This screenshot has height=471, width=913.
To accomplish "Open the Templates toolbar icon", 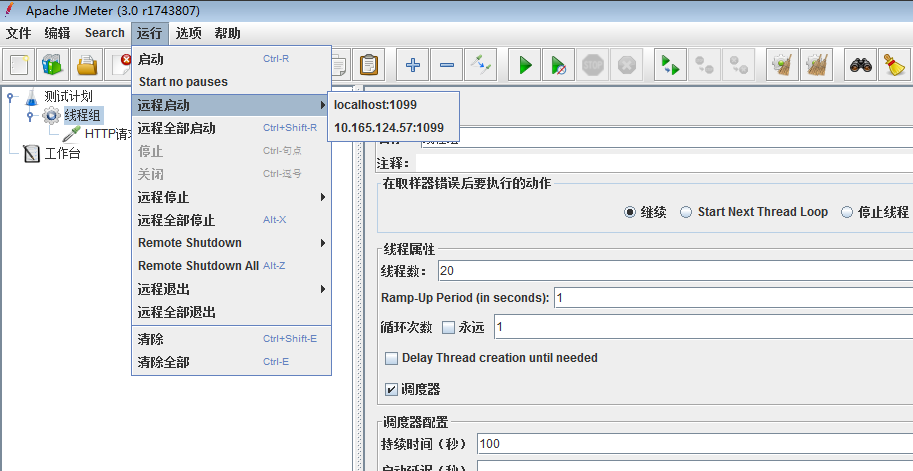I will 52,65.
